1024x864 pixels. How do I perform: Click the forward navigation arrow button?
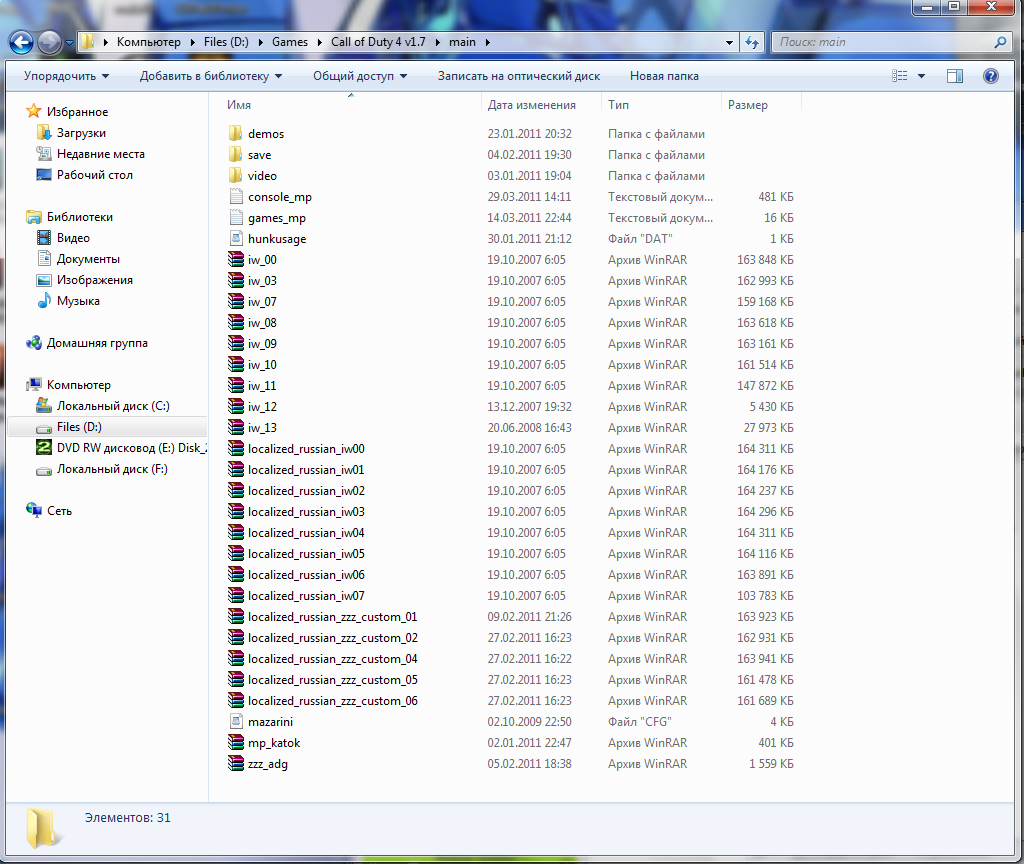coord(49,43)
